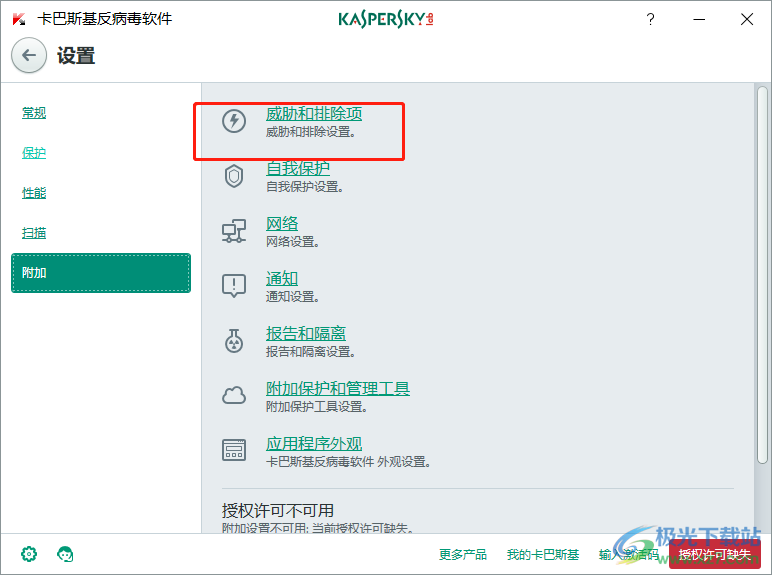
Task: Open the 自我保护 settings link
Action: click(x=298, y=168)
